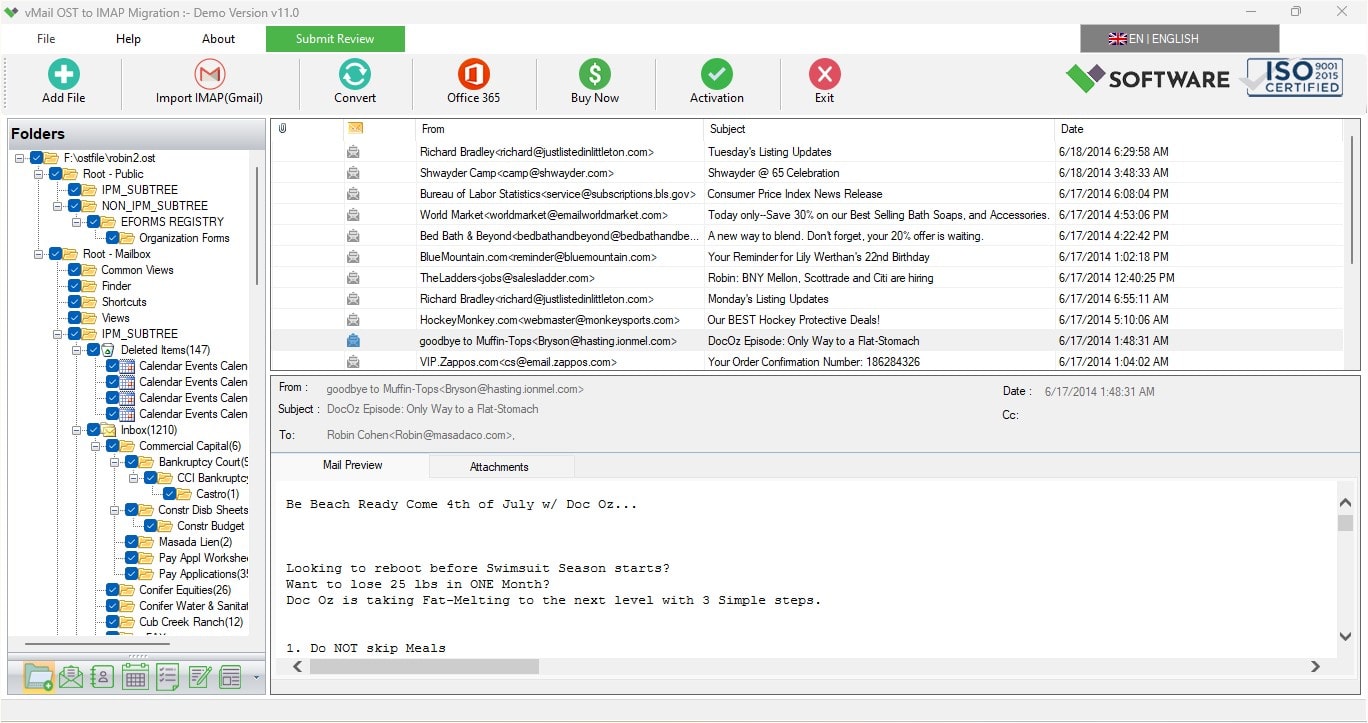The height and width of the screenshot is (723, 1368).
Task: Toggle the Organization Forms checkbox
Action: click(113, 238)
